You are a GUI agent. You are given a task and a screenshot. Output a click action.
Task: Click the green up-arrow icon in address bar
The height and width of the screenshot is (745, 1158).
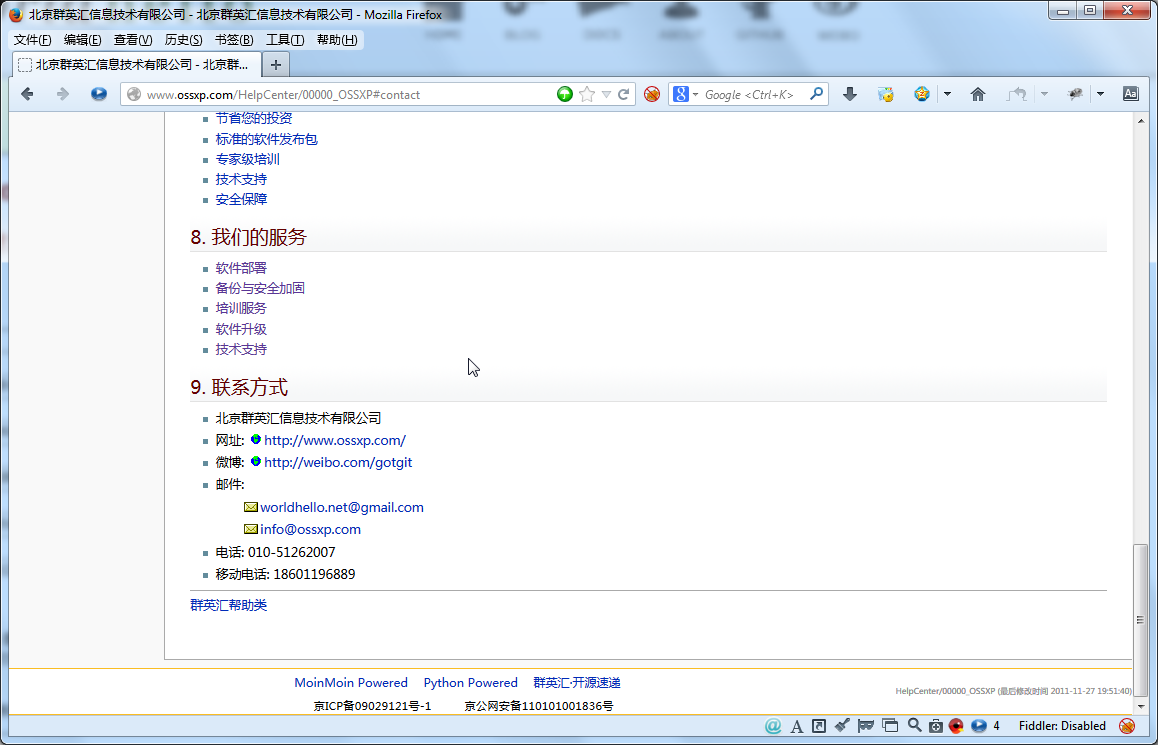[565, 94]
